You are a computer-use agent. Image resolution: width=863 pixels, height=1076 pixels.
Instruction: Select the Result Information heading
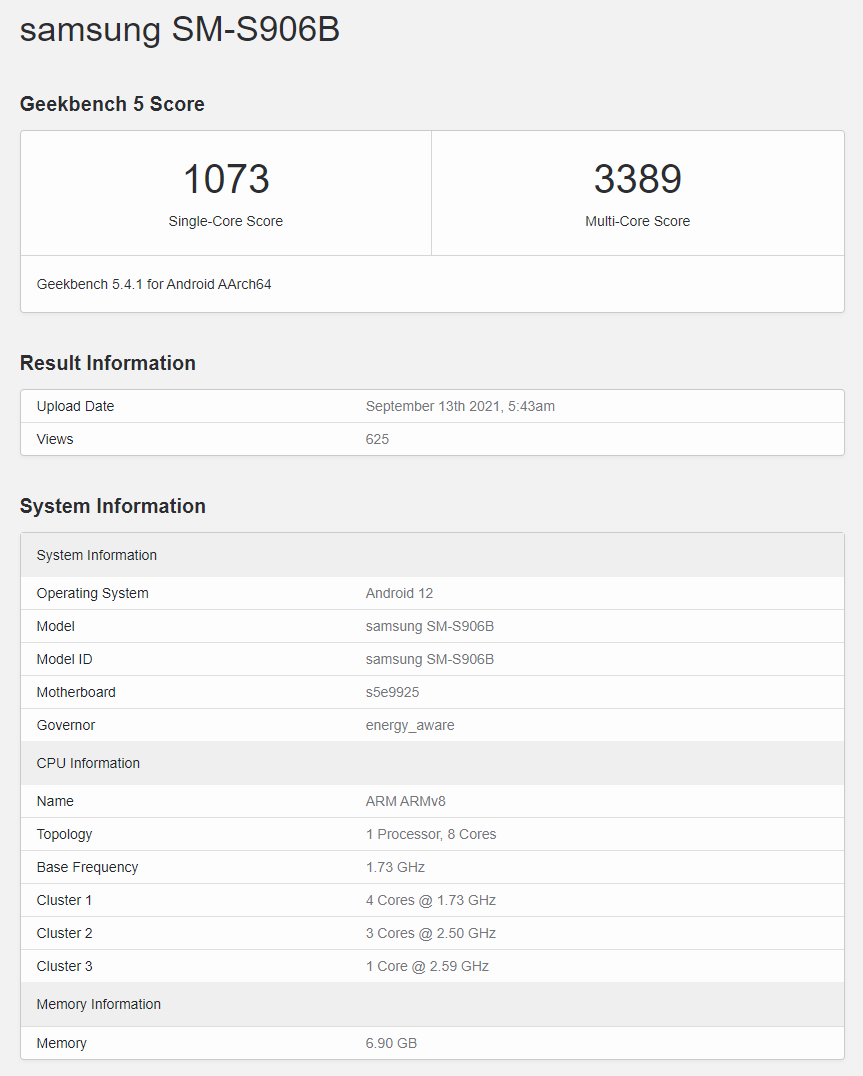(x=108, y=363)
